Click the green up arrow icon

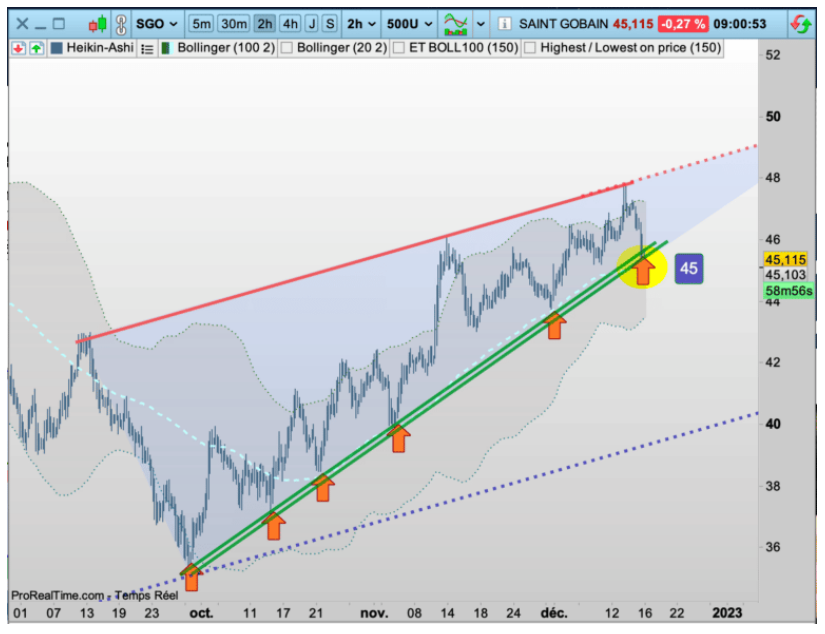[36, 48]
